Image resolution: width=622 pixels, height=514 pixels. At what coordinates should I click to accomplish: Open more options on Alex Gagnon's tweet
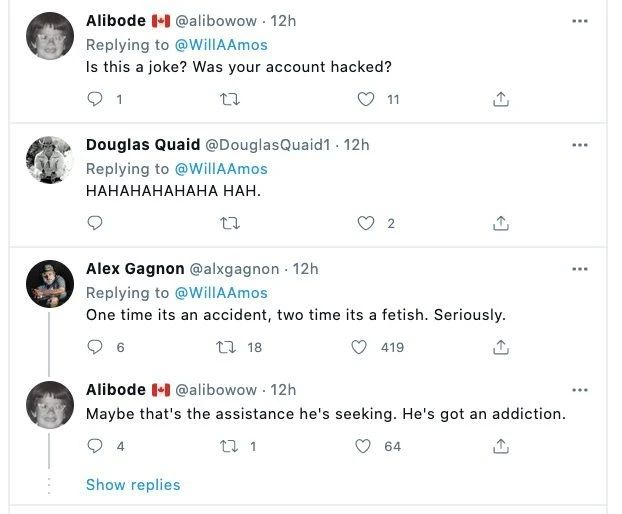pyautogui.click(x=580, y=269)
